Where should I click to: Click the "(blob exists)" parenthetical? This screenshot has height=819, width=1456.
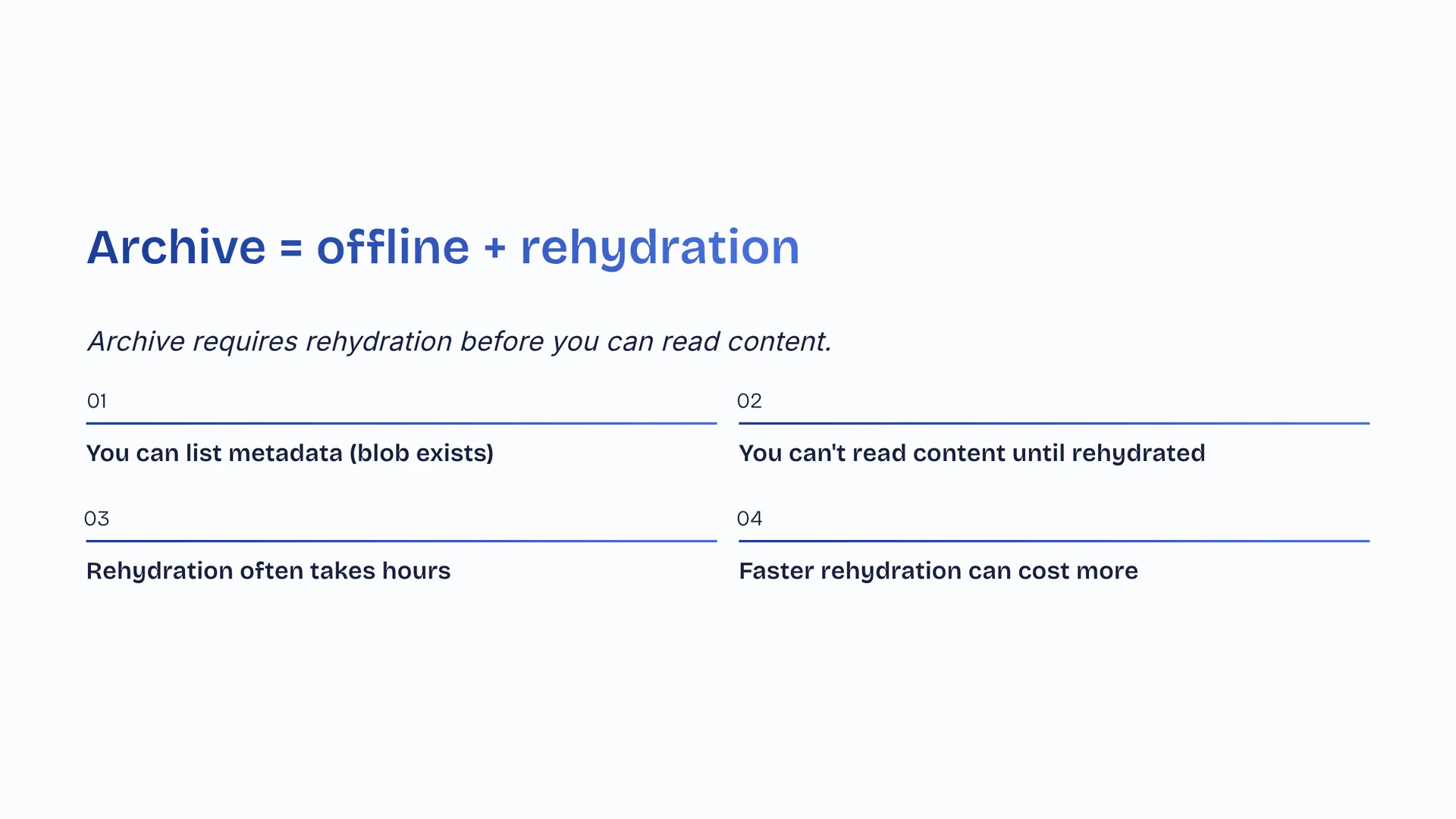pyautogui.click(x=422, y=453)
